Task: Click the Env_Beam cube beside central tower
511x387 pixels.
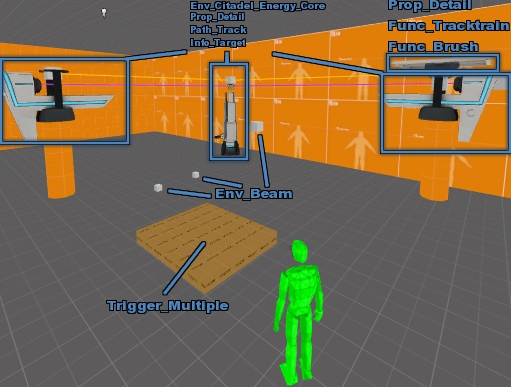Action: tap(257, 127)
